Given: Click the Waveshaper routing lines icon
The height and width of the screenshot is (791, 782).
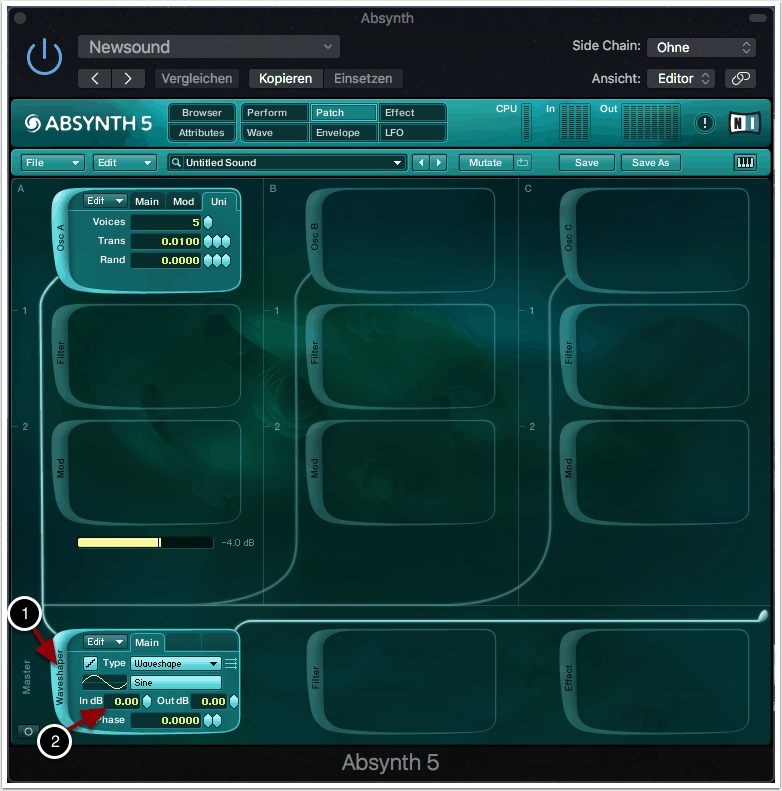Looking at the screenshot, I should (231, 663).
